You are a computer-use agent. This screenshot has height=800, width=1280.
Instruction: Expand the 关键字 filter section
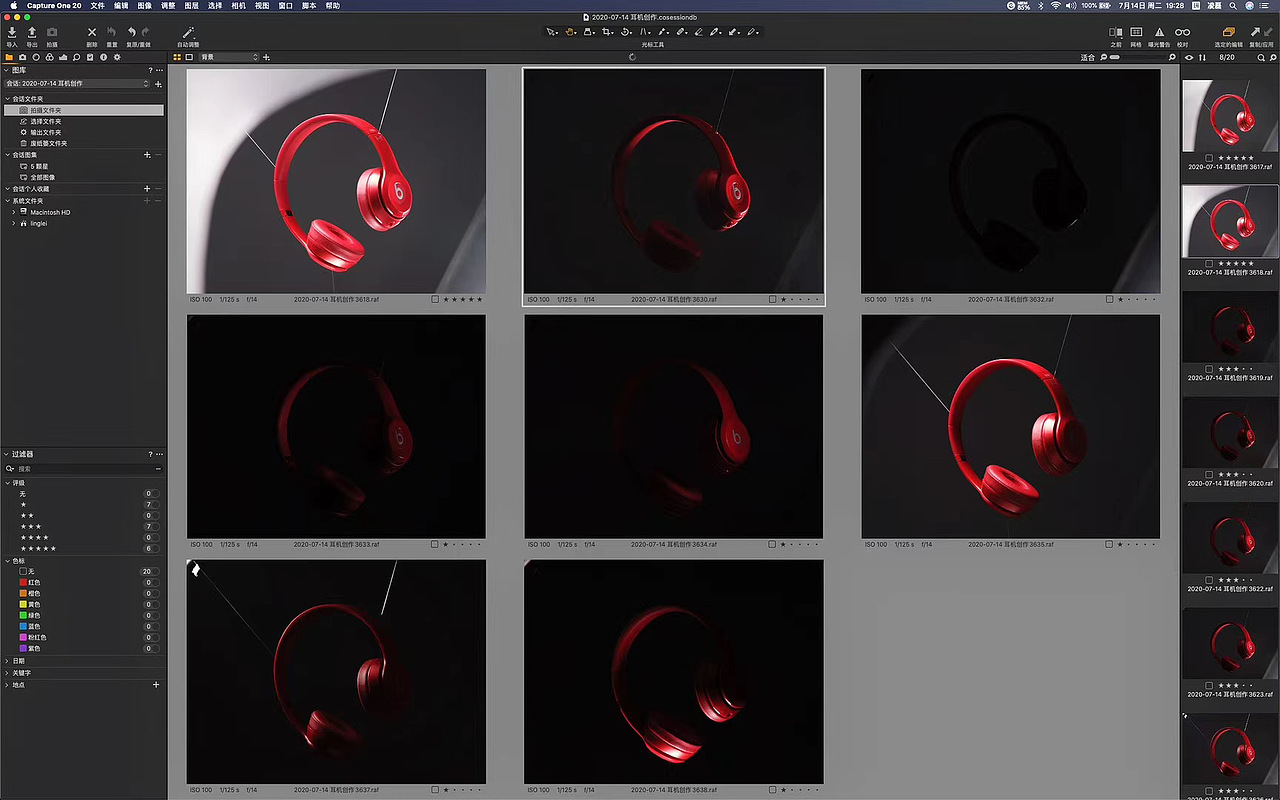click(x=7, y=673)
